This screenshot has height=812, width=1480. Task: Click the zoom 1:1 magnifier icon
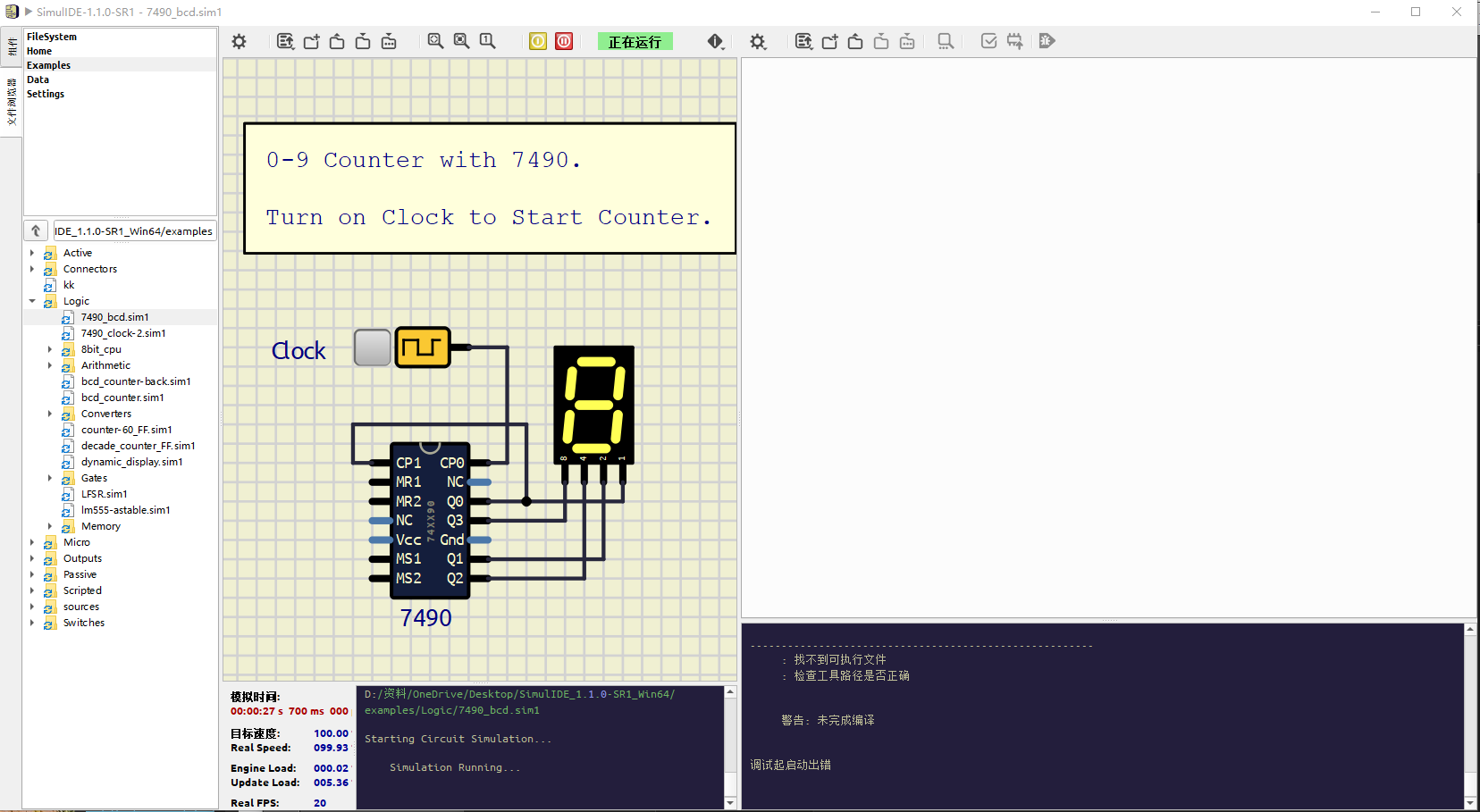point(487,41)
